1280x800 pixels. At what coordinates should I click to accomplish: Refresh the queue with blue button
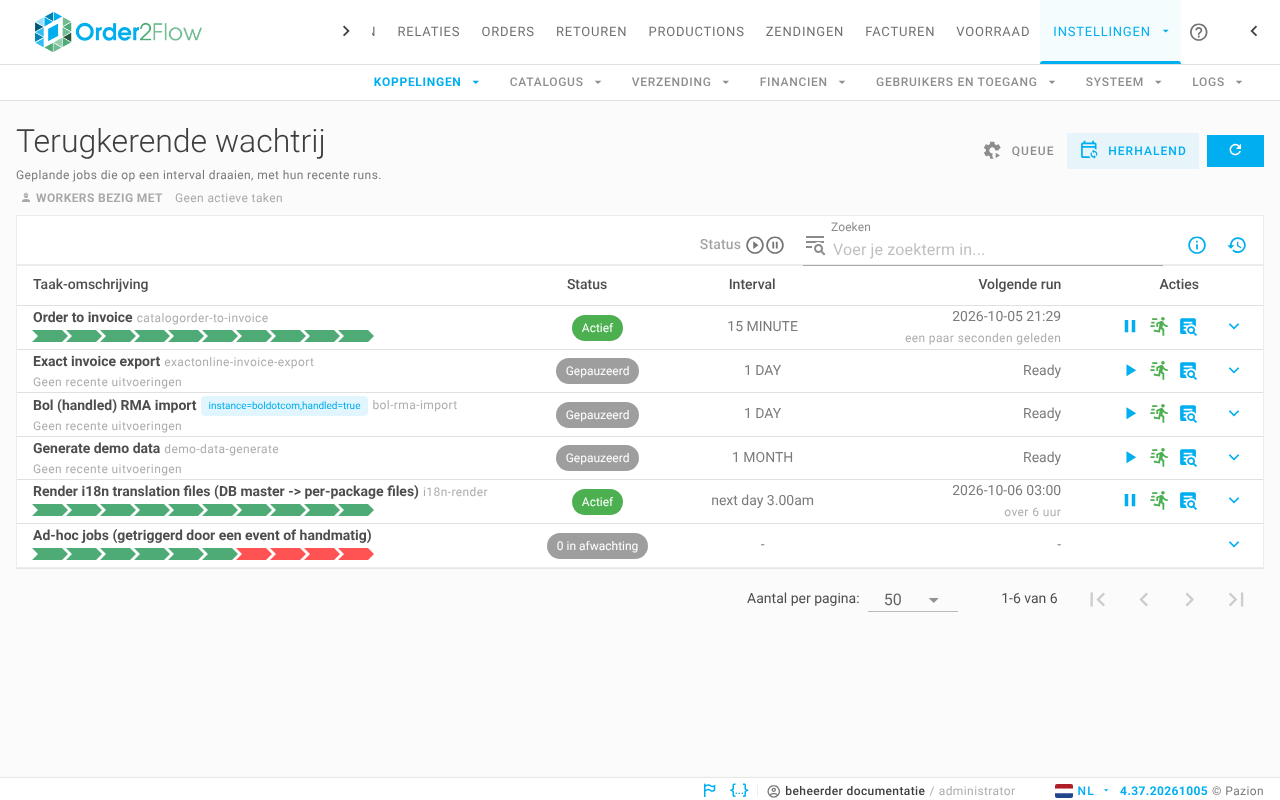point(1235,151)
